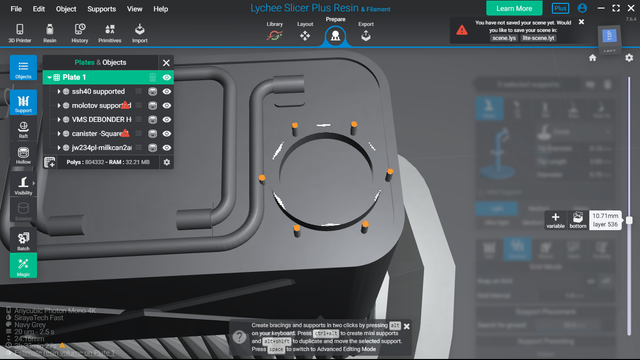Click the variable layer plus button
The width and height of the screenshot is (640, 360).
(x=556, y=220)
